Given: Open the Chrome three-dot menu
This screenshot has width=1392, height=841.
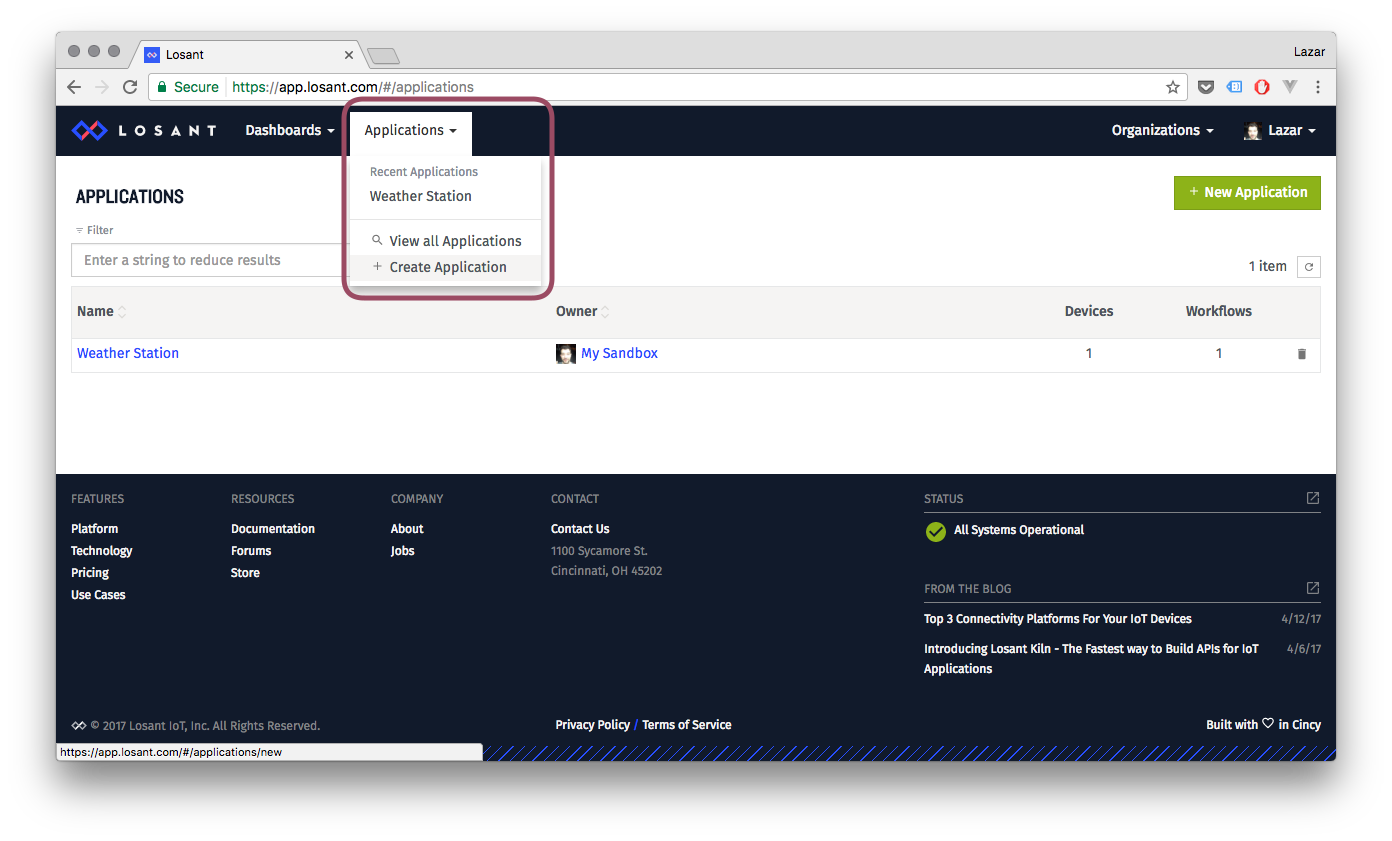Looking at the screenshot, I should (1318, 87).
